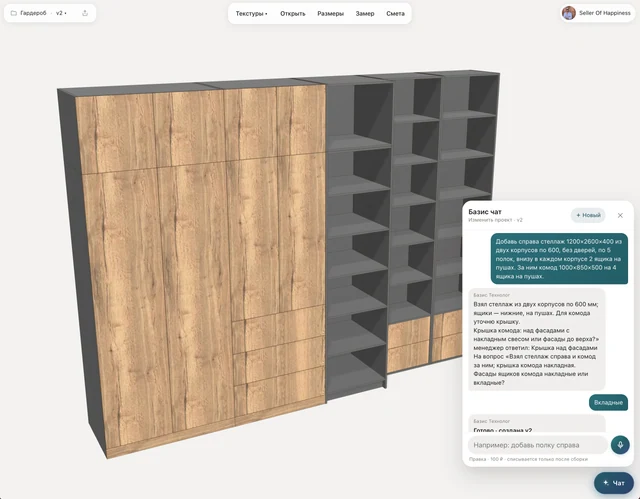Click the user message about стеллаж 1200×2600×400

(559, 259)
